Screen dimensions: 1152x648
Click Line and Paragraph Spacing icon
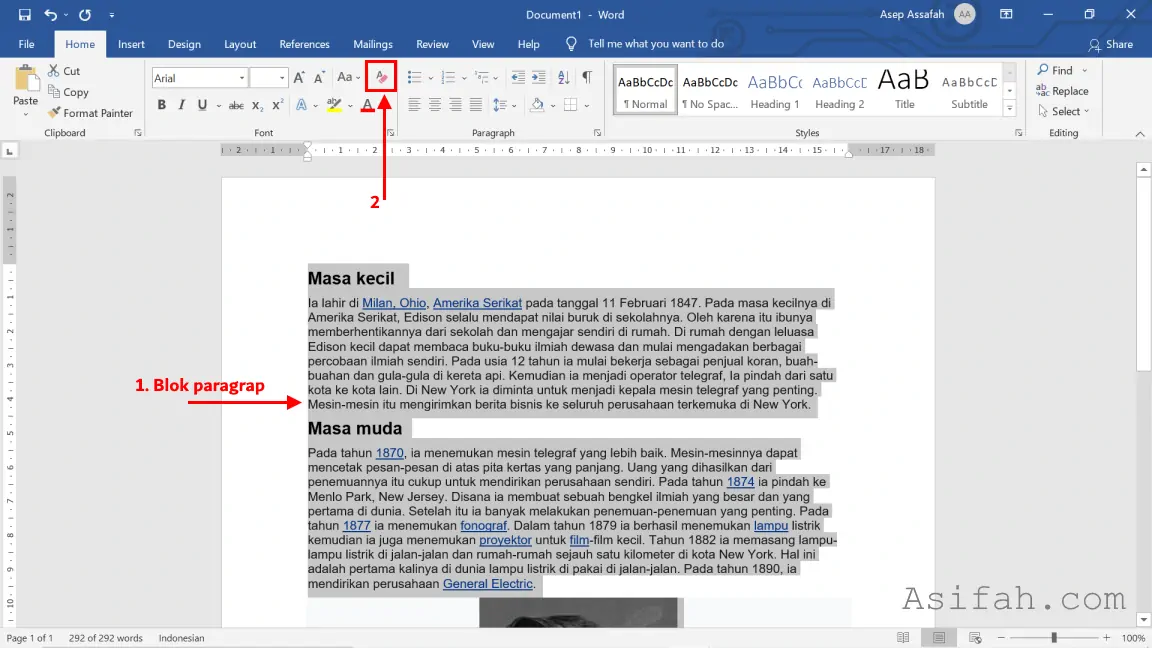point(500,105)
